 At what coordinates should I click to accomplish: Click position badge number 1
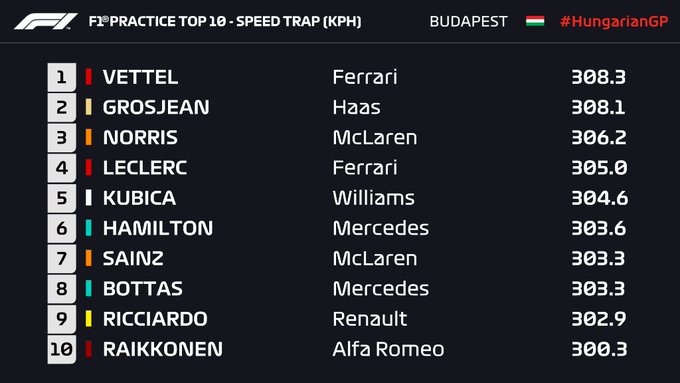(x=62, y=77)
